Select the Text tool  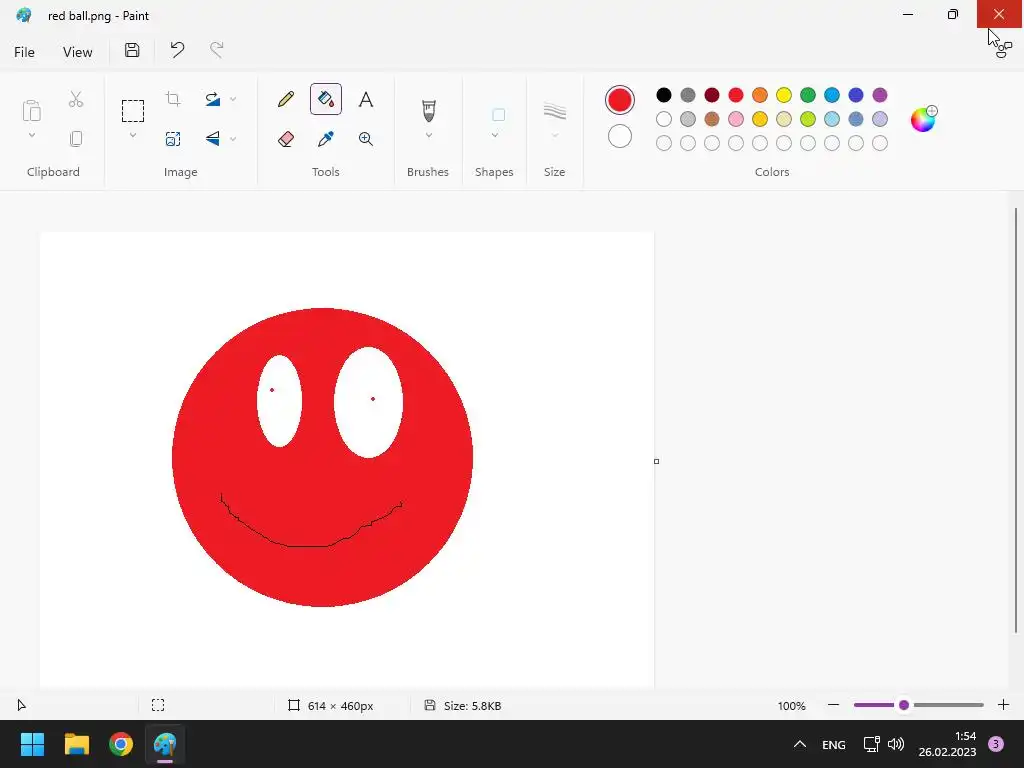click(x=366, y=99)
